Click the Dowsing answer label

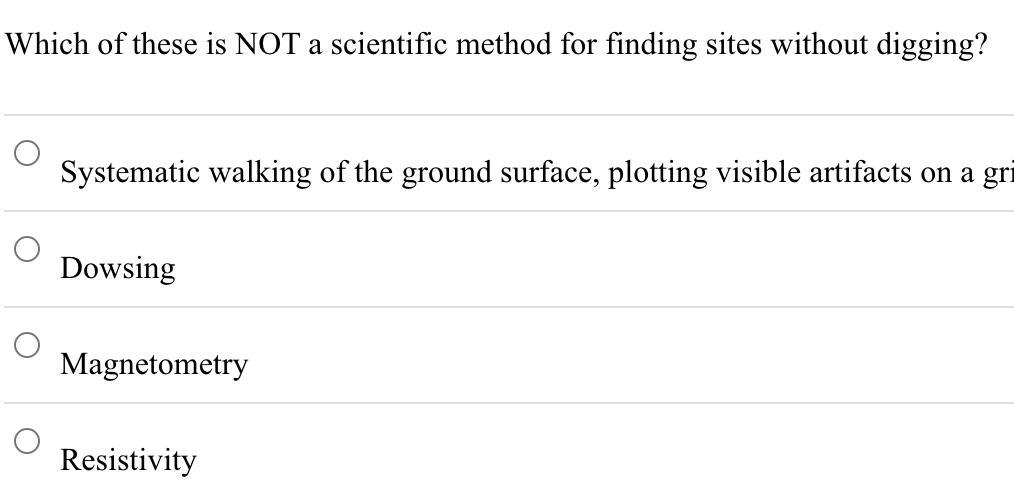tap(117, 268)
